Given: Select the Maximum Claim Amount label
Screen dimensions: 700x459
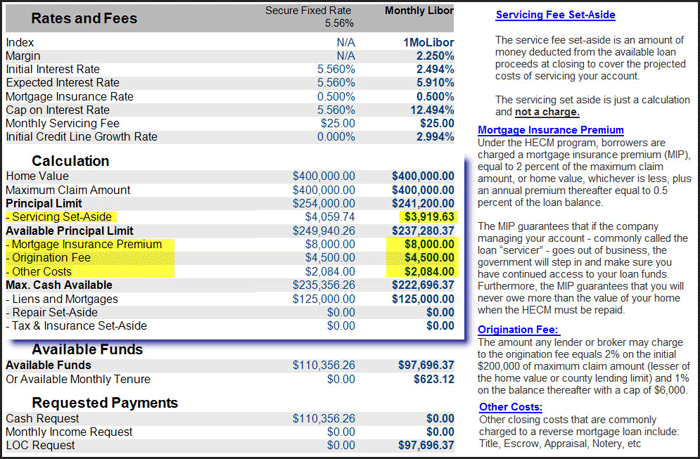Looking at the screenshot, I should point(68,190).
